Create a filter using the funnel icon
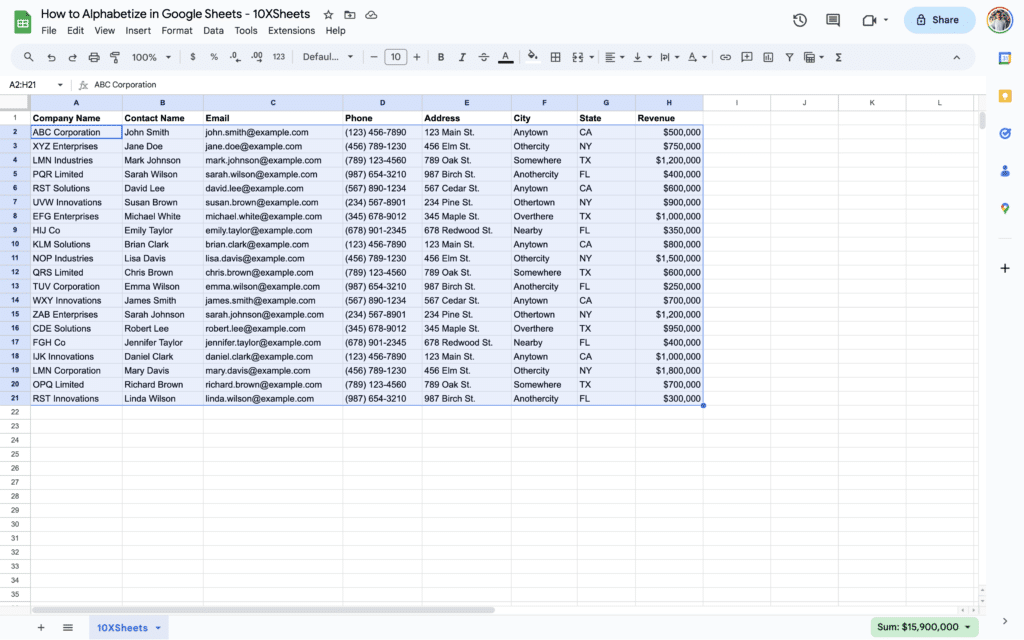Image resolution: width=1024 pixels, height=640 pixels. click(x=789, y=57)
